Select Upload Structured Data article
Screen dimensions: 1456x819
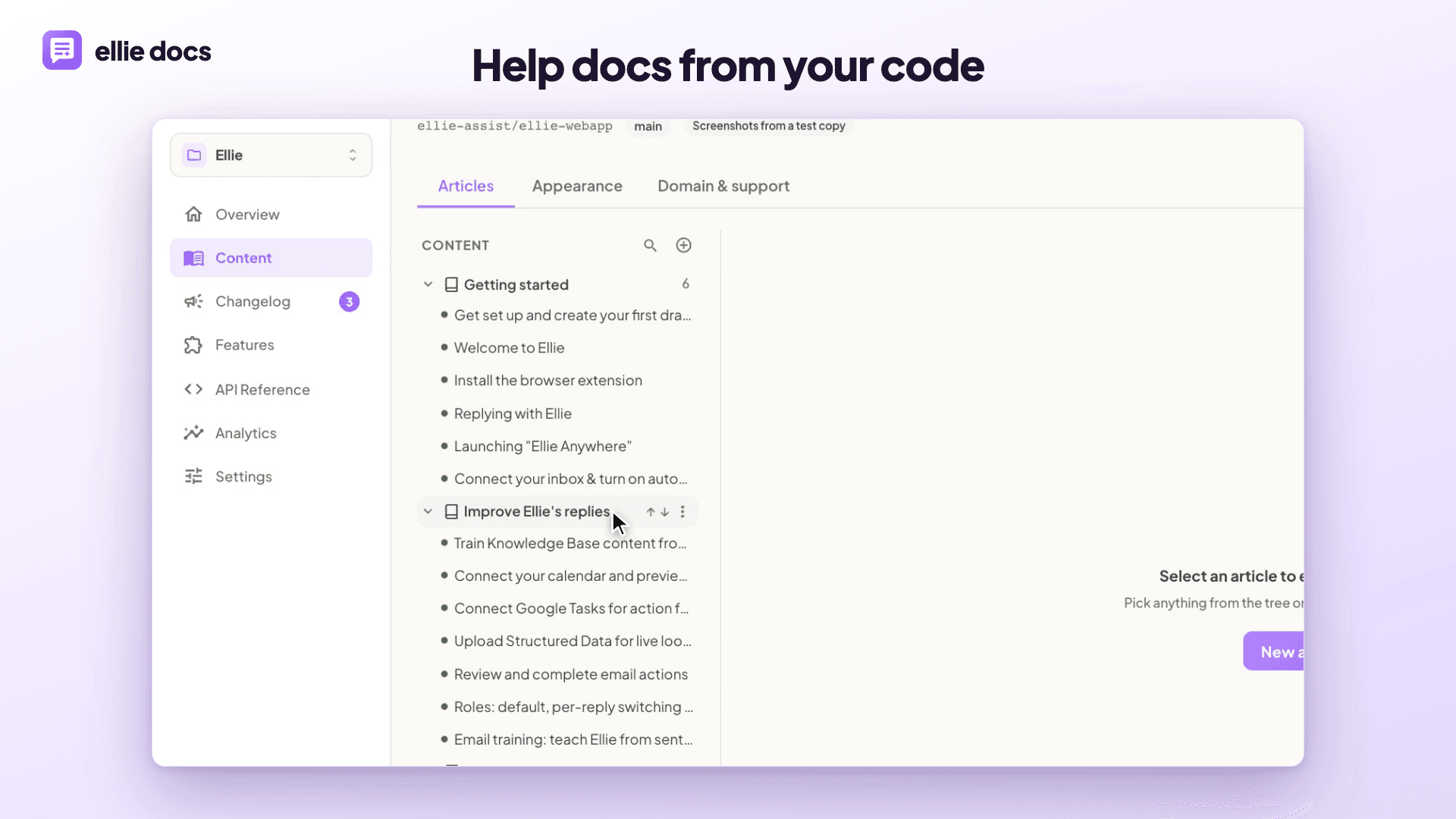tap(573, 641)
